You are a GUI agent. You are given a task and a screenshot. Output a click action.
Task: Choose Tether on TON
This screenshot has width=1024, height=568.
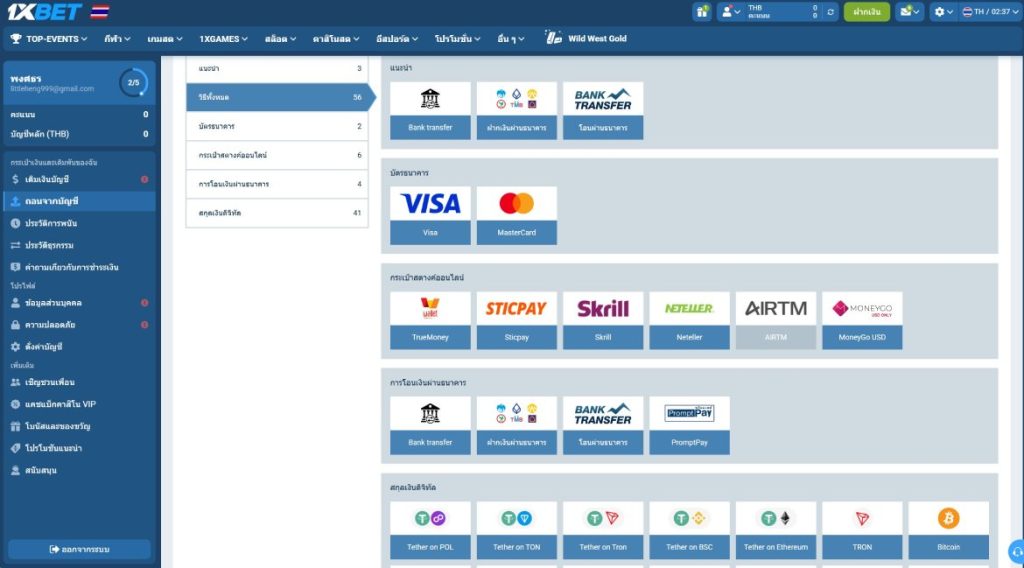click(x=517, y=530)
